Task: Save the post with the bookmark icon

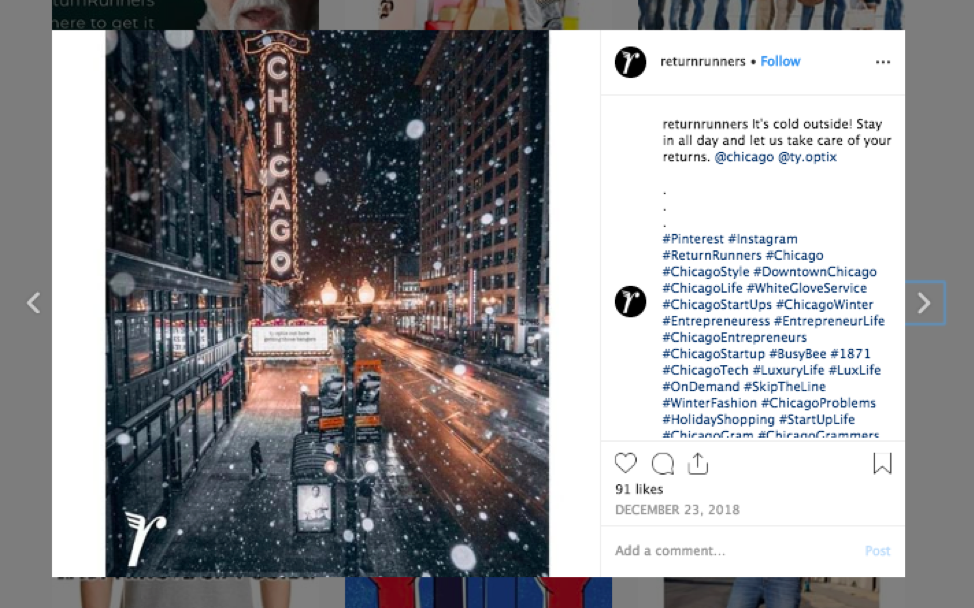Action: coord(882,464)
